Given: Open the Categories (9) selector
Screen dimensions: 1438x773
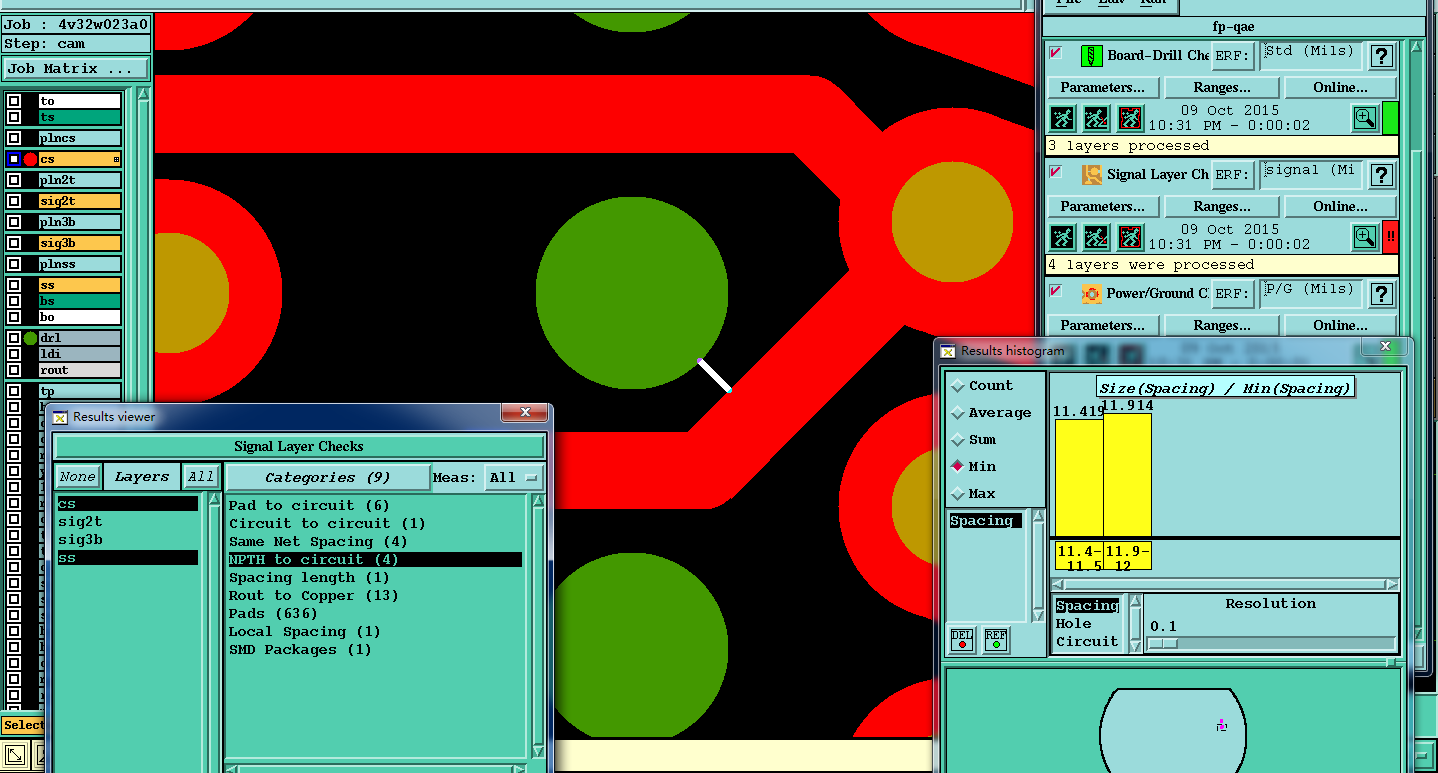Looking at the screenshot, I should (328, 478).
